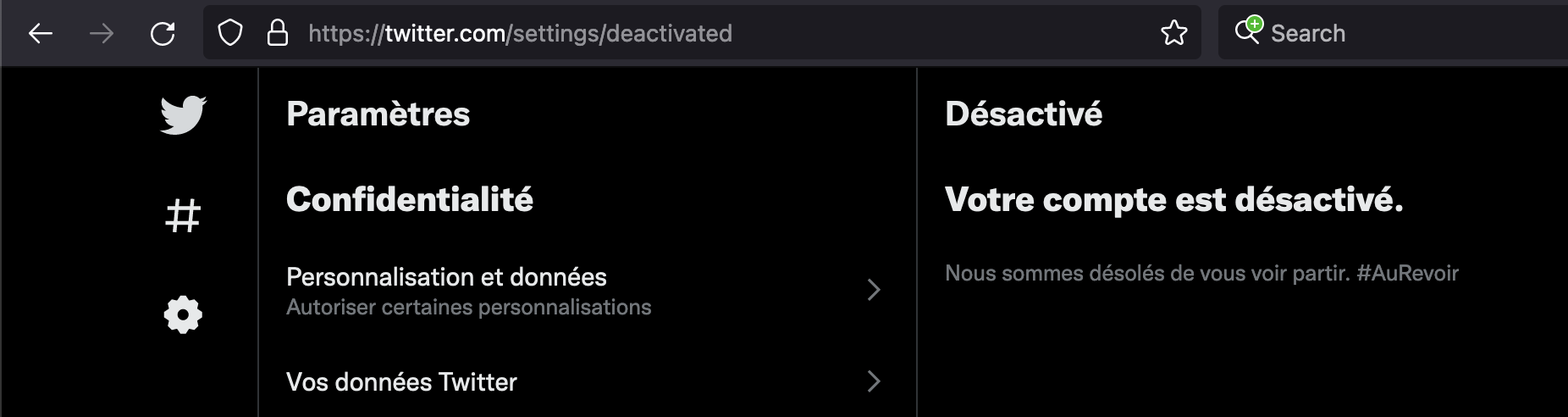The image size is (1568, 417).
Task: Click the site security padlock icon
Action: click(x=277, y=34)
